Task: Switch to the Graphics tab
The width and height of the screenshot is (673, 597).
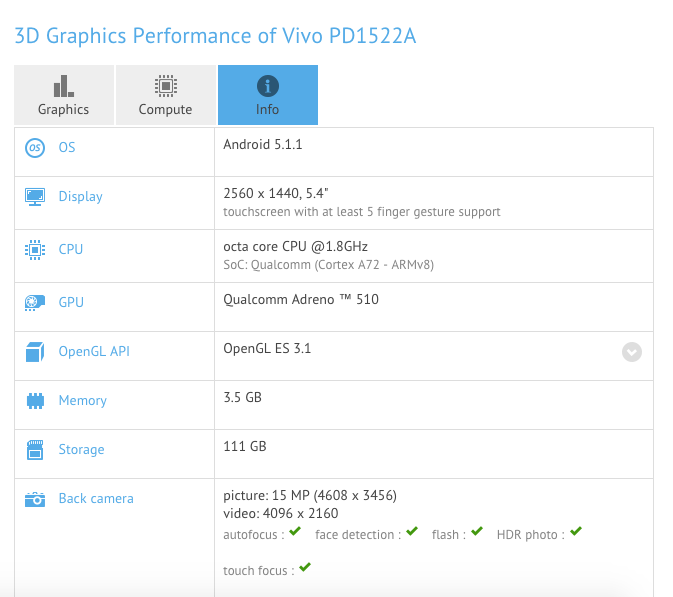Action: click(x=64, y=96)
